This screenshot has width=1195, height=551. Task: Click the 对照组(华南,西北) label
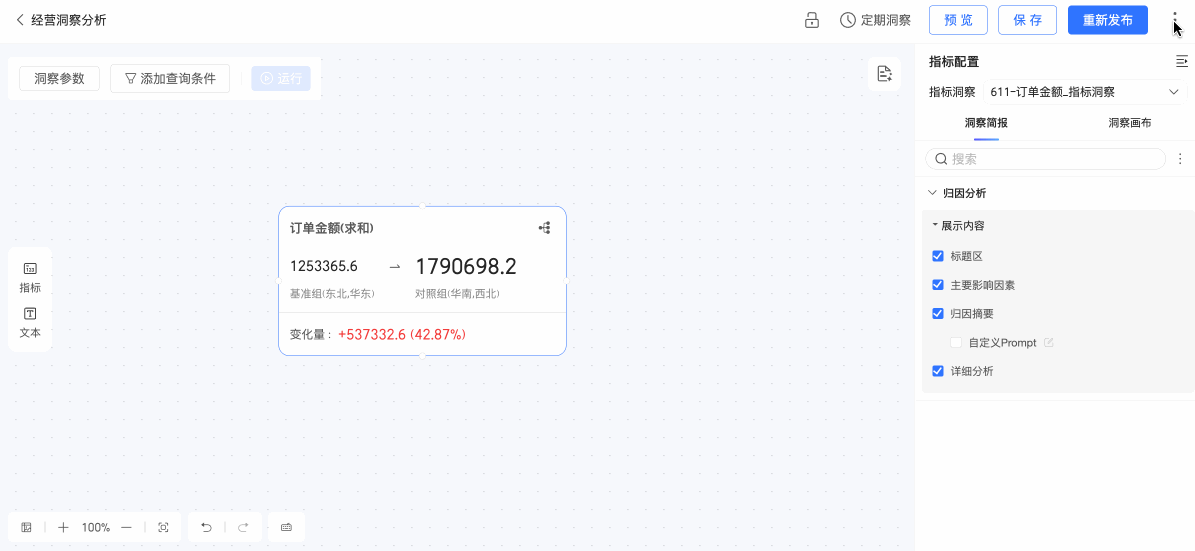coord(457,293)
